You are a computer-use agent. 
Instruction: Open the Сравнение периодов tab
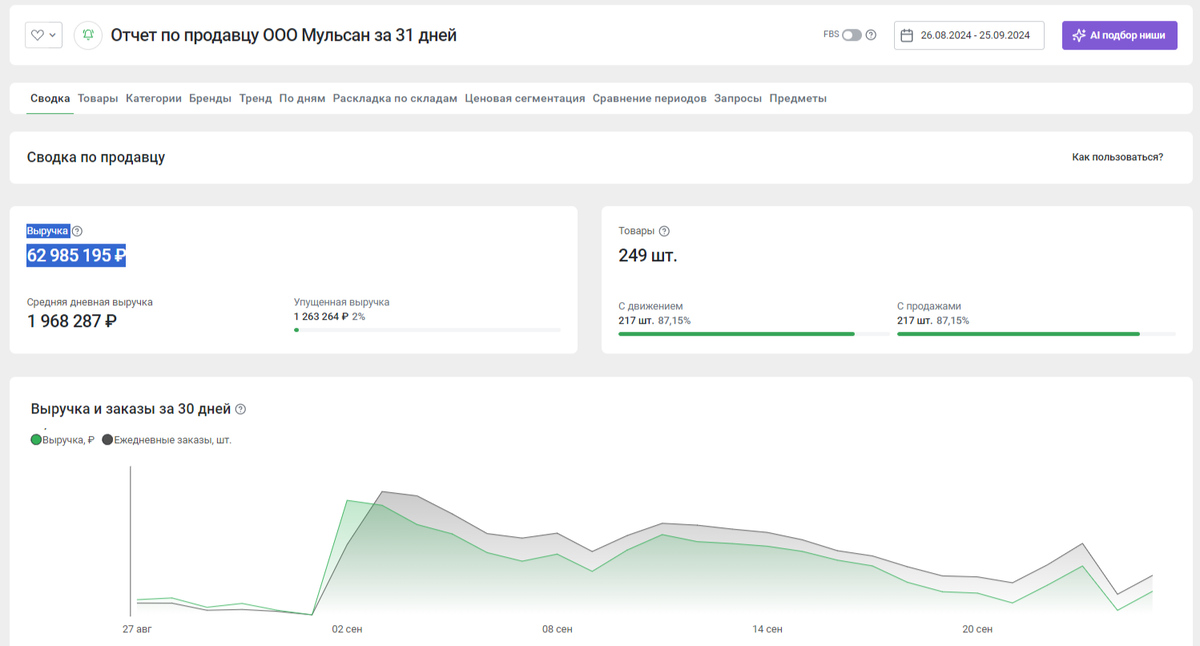point(649,98)
